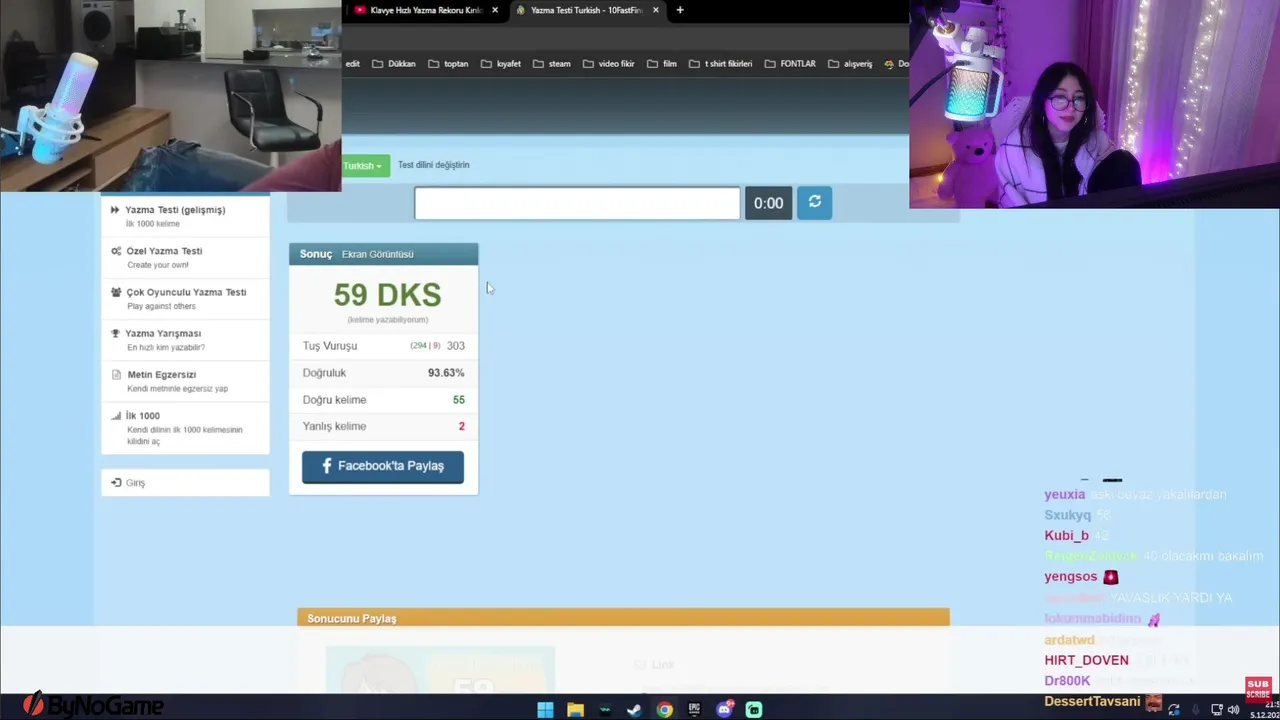Click the Test dilini değiştirin text

pyautogui.click(x=433, y=165)
